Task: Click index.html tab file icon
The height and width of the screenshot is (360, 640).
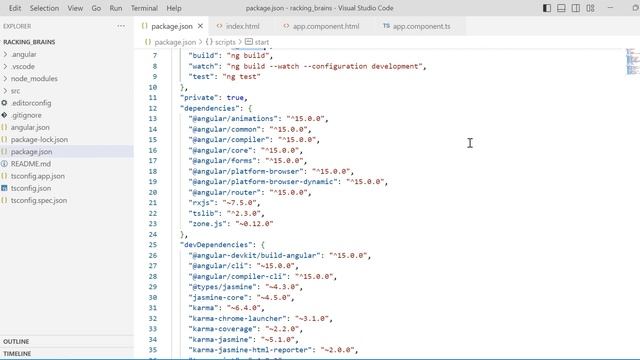Action: pyautogui.click(x=219, y=26)
